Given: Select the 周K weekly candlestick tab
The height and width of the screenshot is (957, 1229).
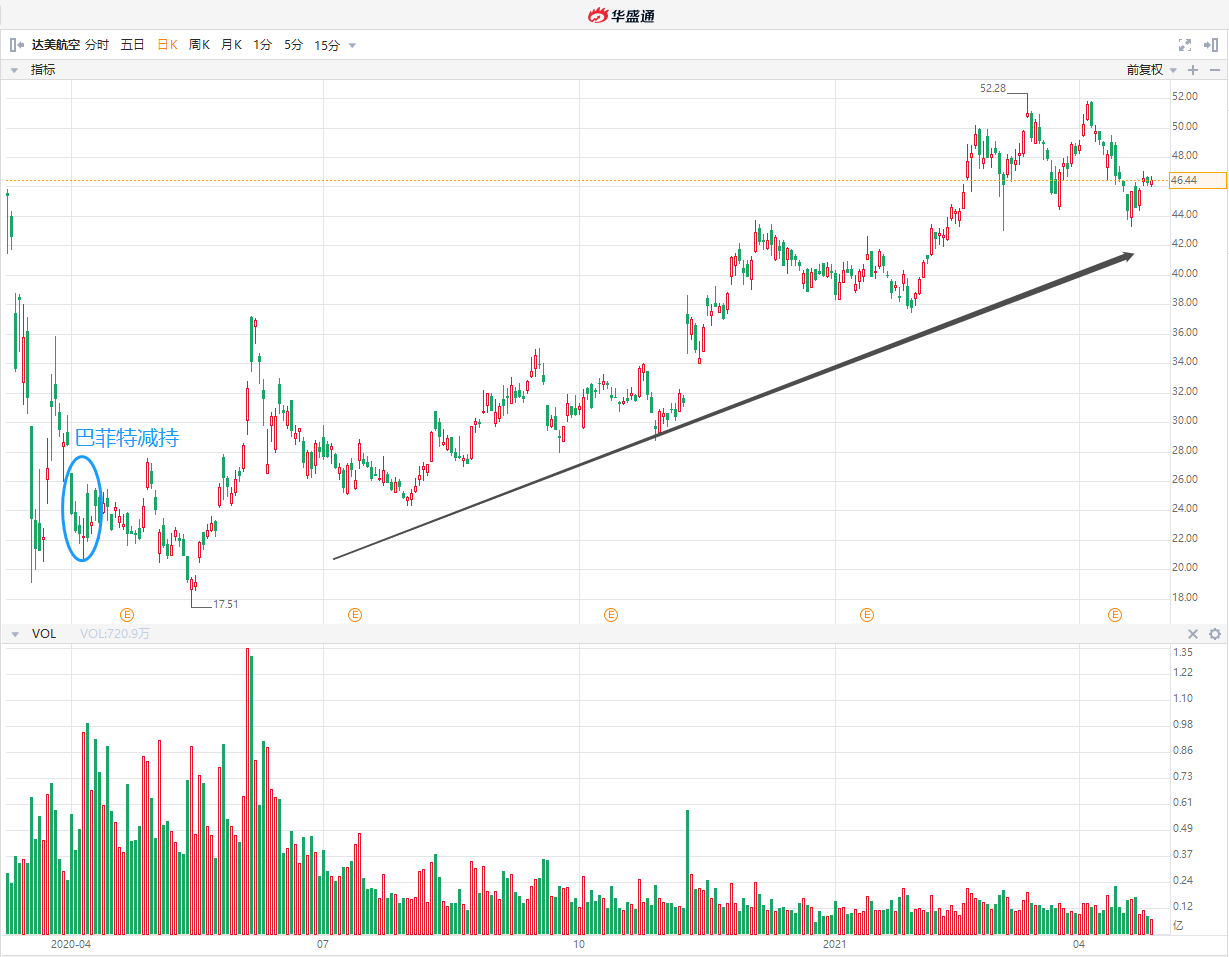Looking at the screenshot, I should pyautogui.click(x=199, y=45).
